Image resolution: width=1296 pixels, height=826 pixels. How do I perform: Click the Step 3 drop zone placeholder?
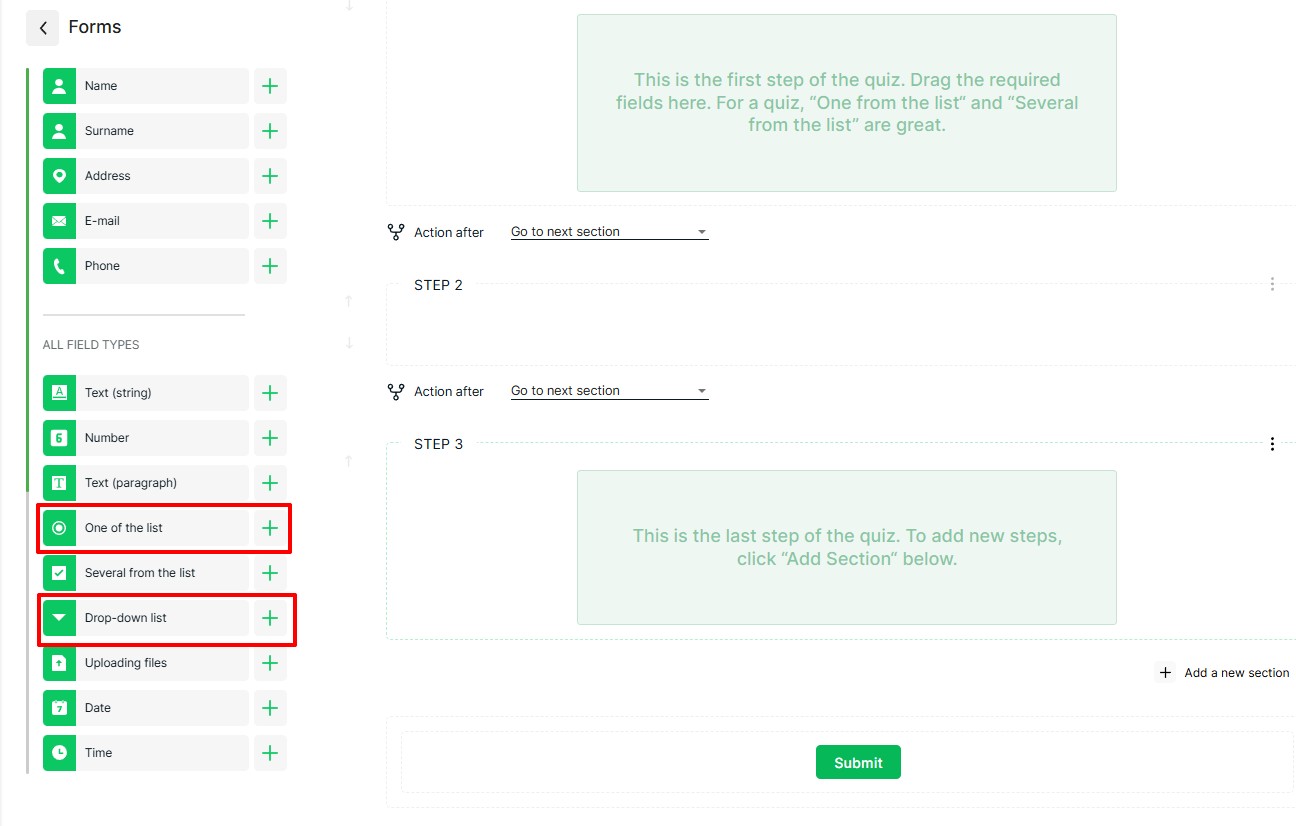coord(846,547)
